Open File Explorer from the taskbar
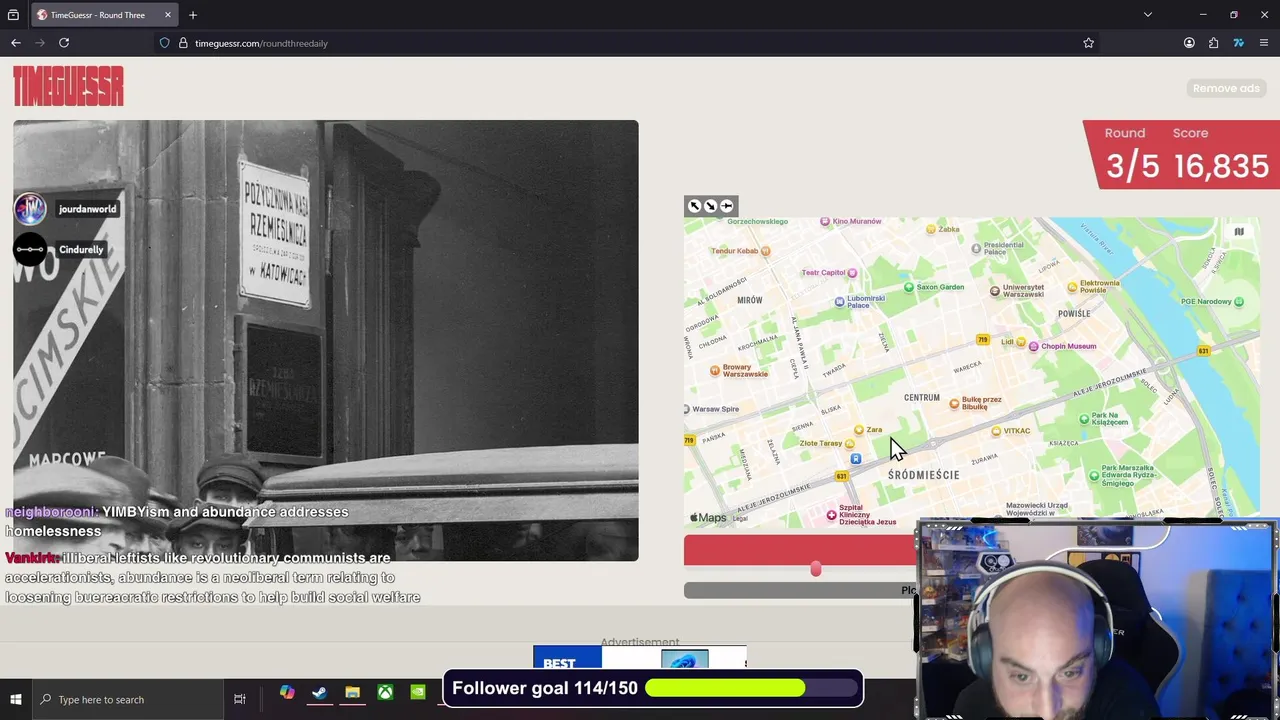 (352, 692)
